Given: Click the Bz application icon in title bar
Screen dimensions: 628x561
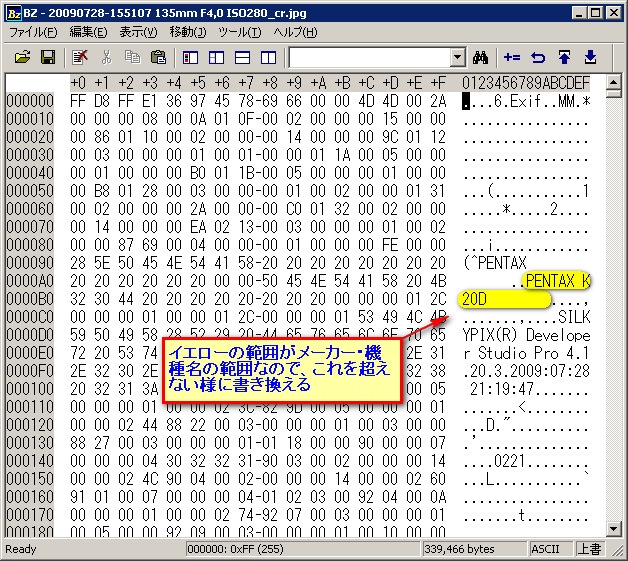Looking at the screenshot, I should tap(14, 13).
